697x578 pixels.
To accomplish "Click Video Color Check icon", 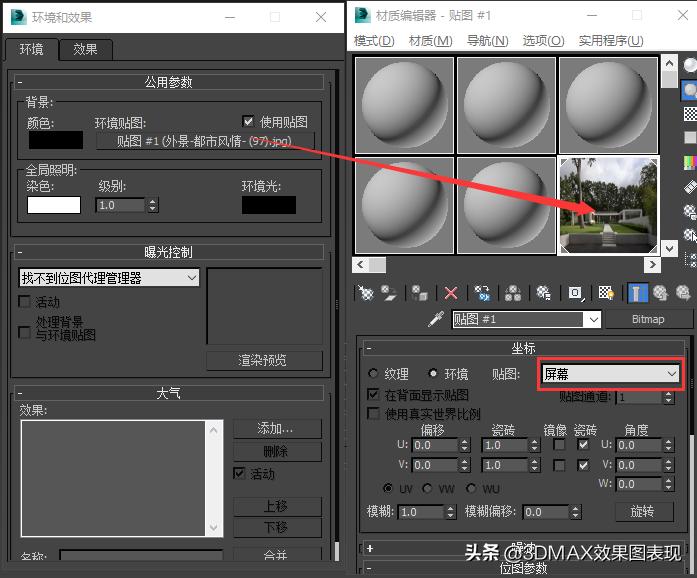I will pos(689,162).
